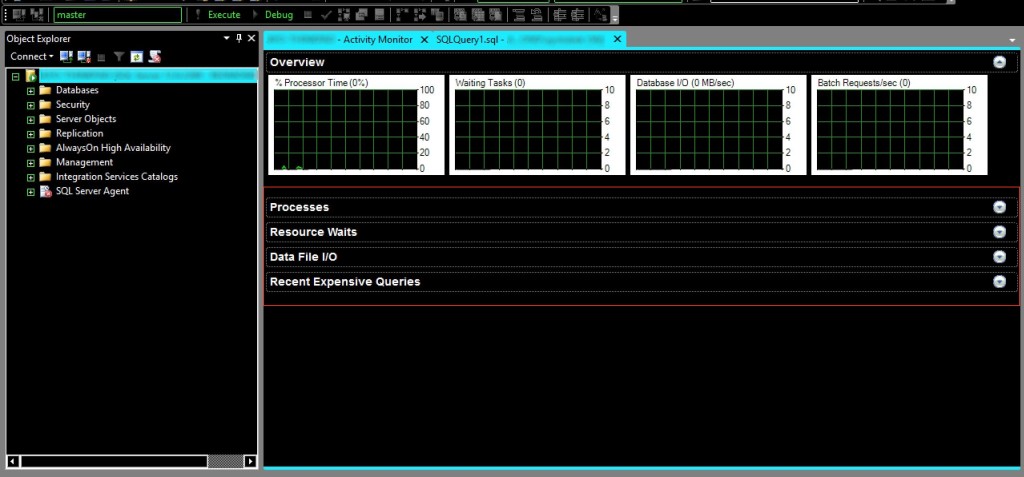Collapse the server root node
1024x477 pixels.
pos(16,76)
